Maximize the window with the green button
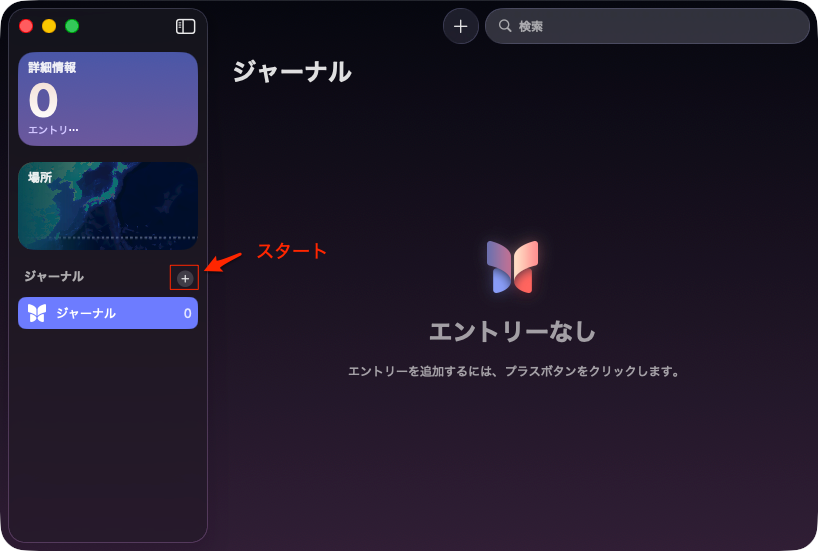This screenshot has width=818, height=551. coord(72,26)
